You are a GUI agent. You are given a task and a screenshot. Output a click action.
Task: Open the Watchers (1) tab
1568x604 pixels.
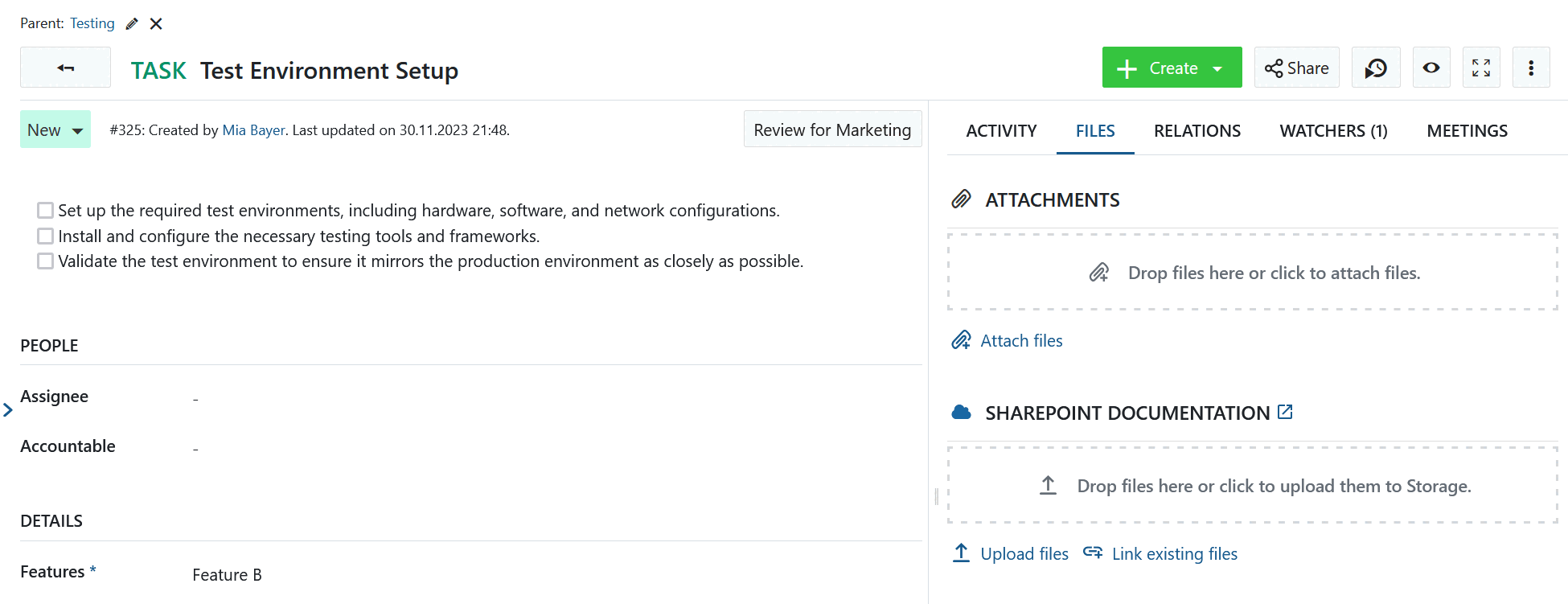tap(1333, 131)
